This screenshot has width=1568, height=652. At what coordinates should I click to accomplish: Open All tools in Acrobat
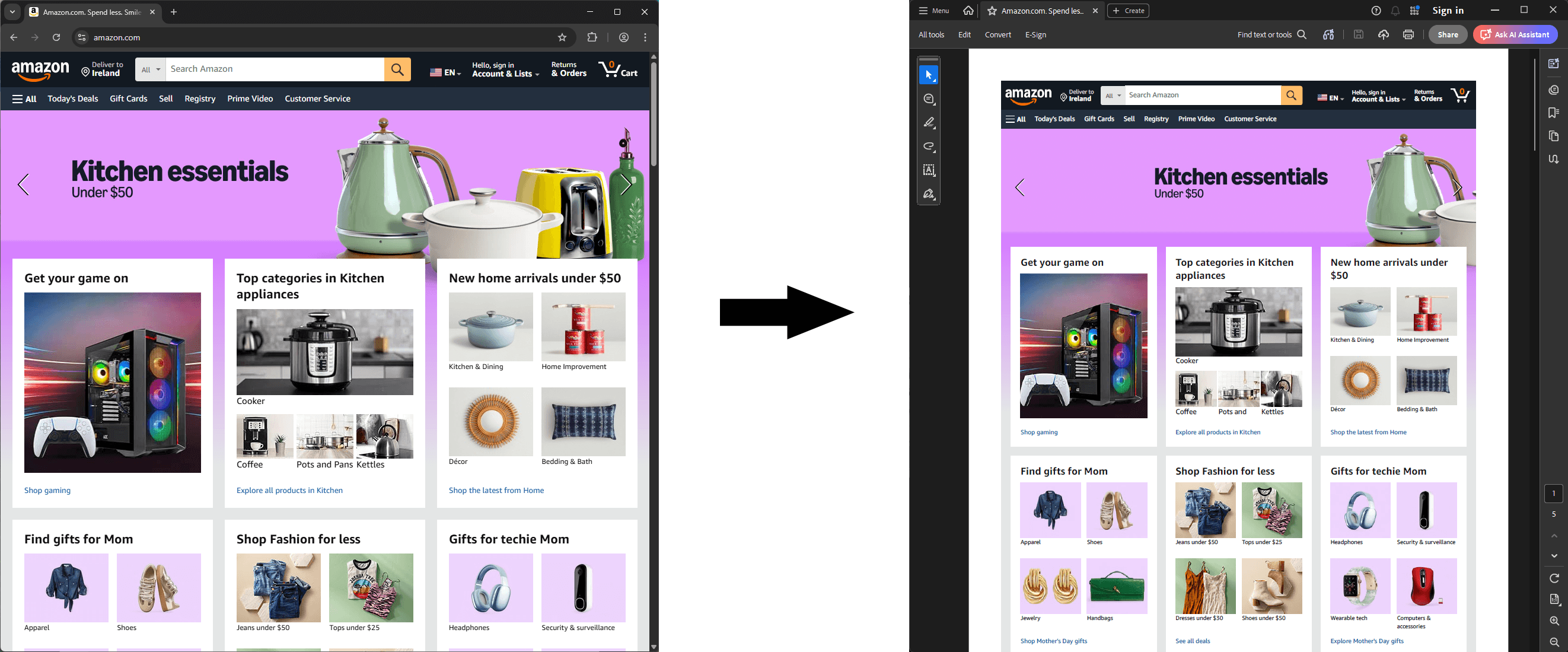[x=931, y=34]
